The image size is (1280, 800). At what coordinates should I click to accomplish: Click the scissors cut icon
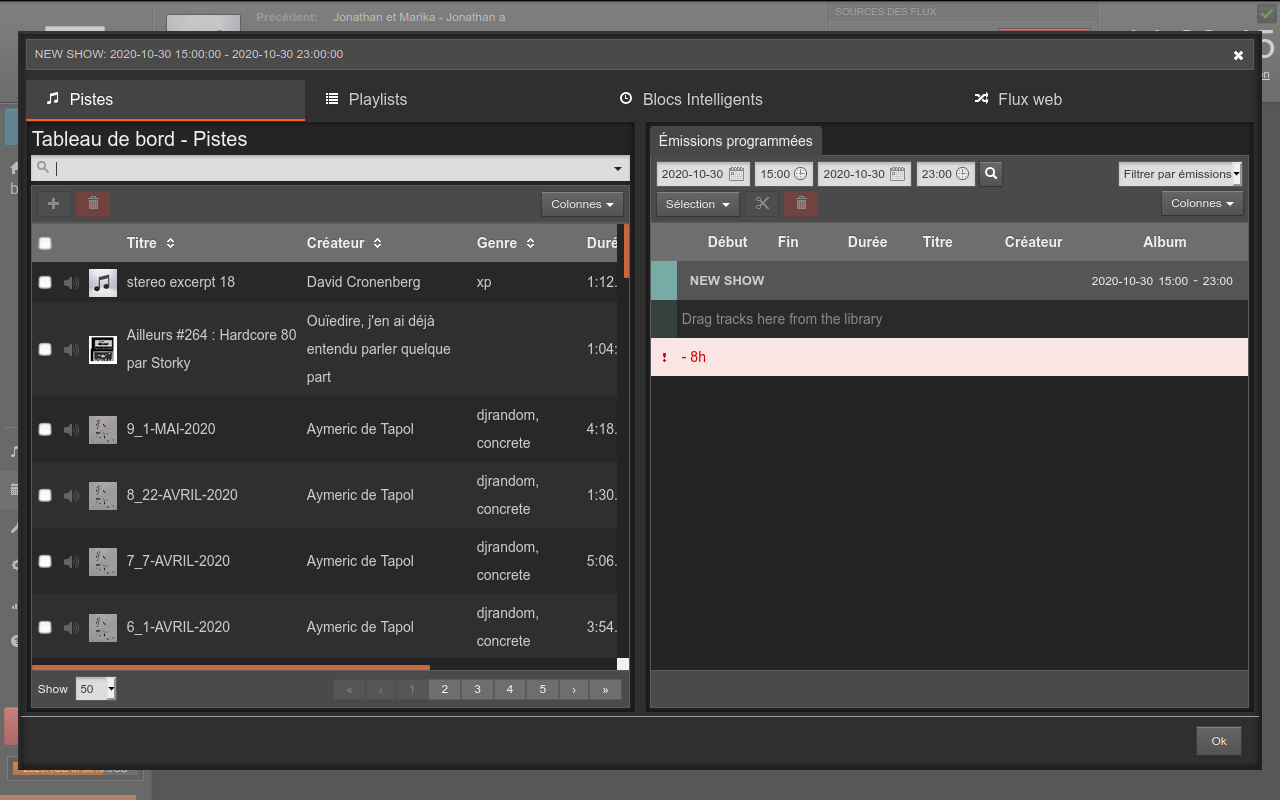[x=762, y=204]
